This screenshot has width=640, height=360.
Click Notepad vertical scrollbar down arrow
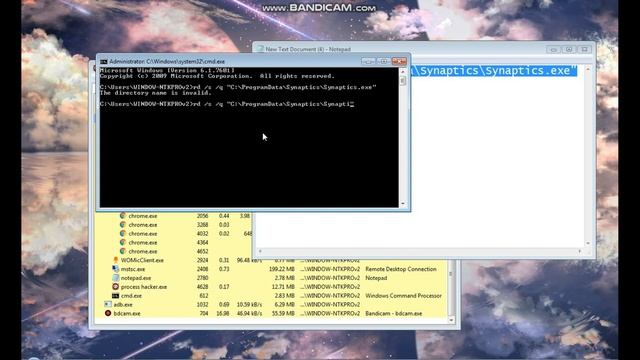click(x=588, y=243)
